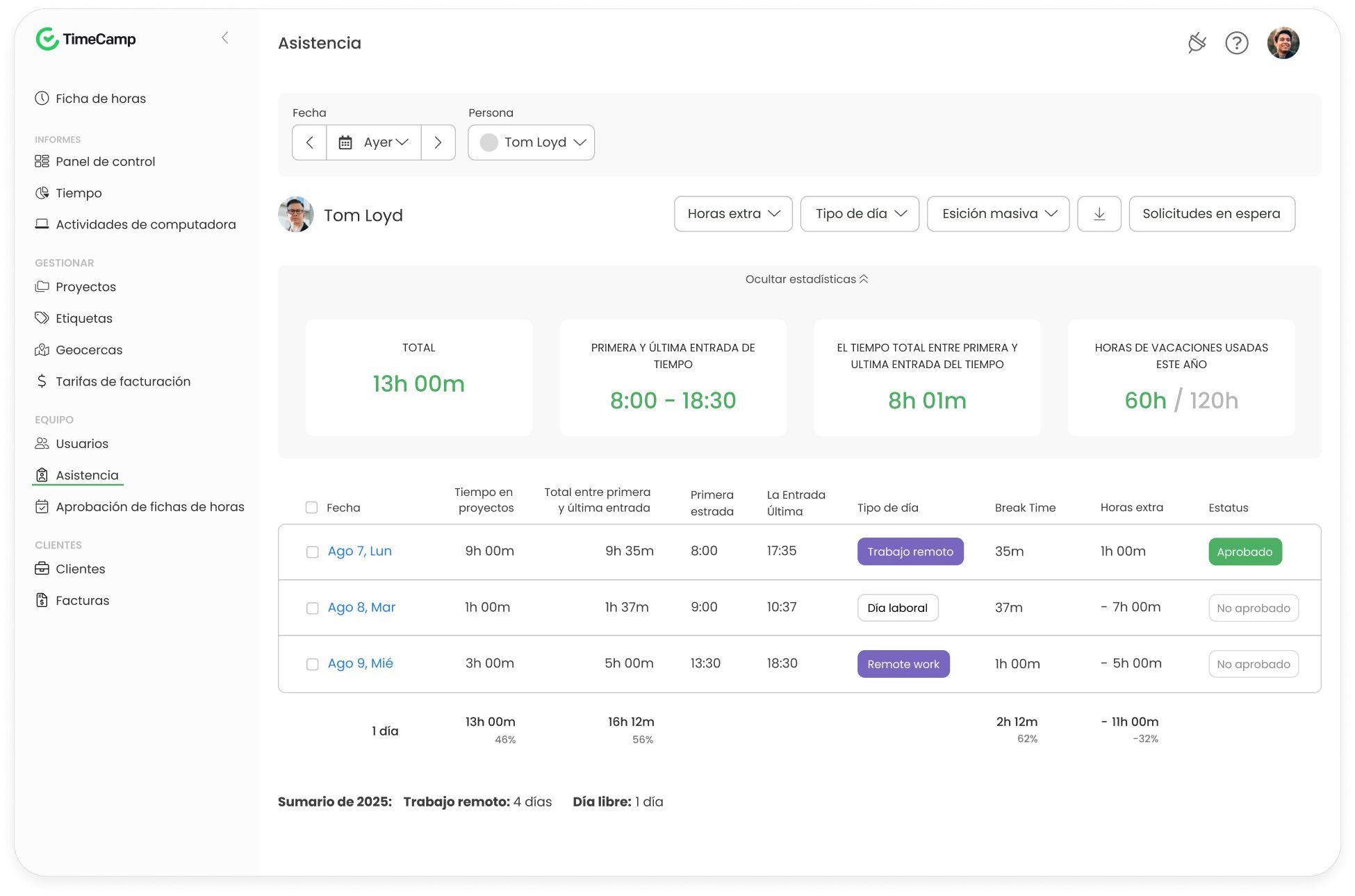1355x896 pixels.
Task: Collapse statistics via Ocultar estadísticas
Action: pyautogui.click(x=806, y=278)
